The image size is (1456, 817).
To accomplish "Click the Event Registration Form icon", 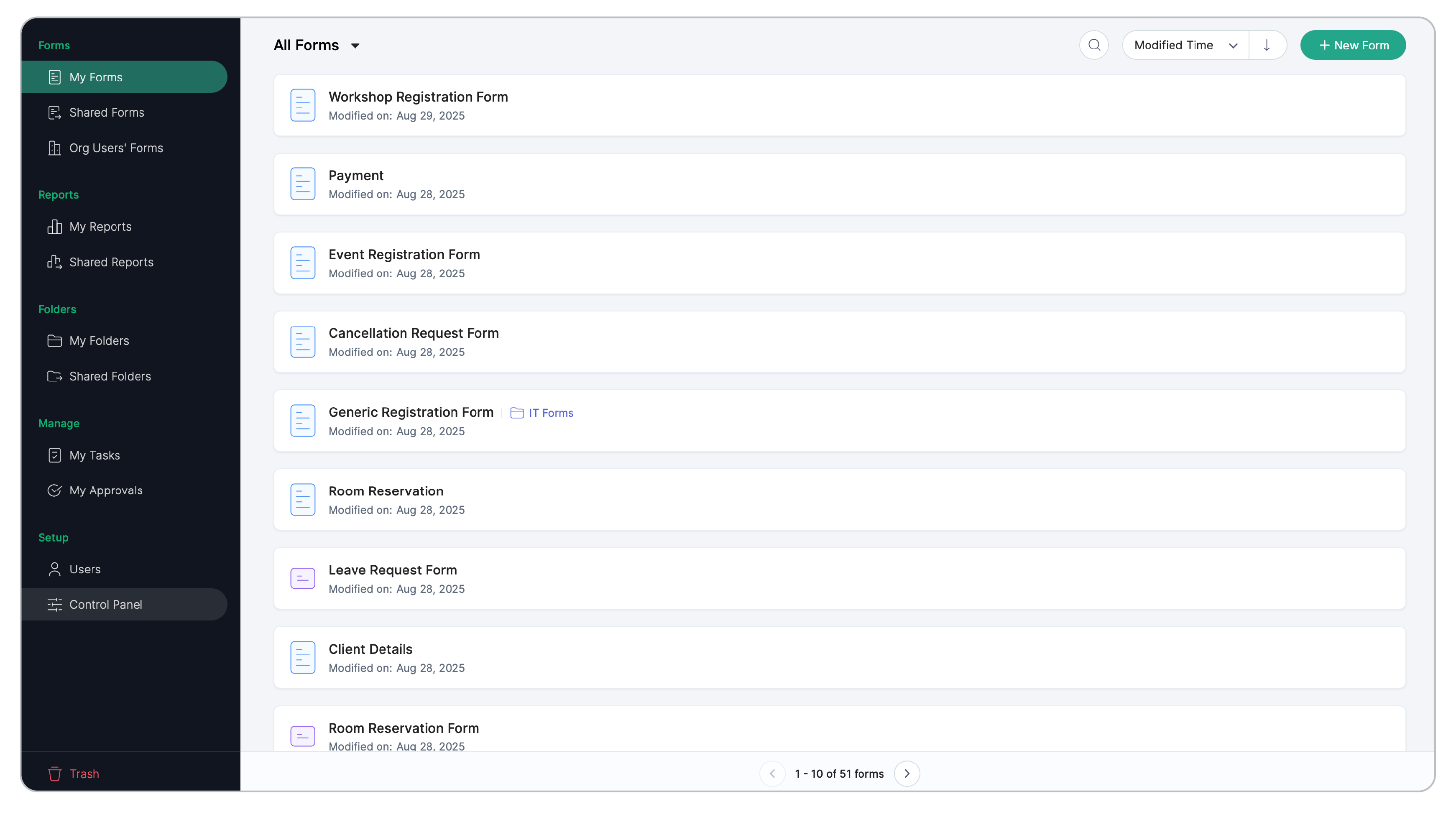I will (x=302, y=263).
